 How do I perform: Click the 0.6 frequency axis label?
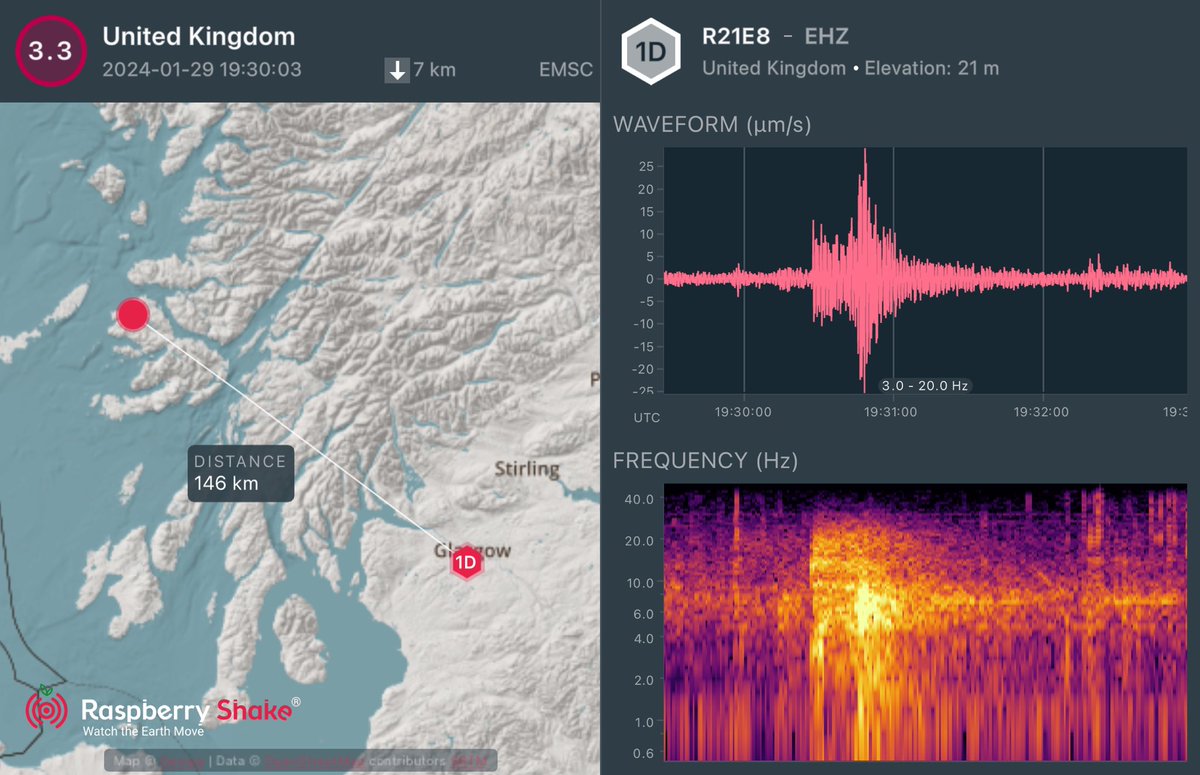643,753
